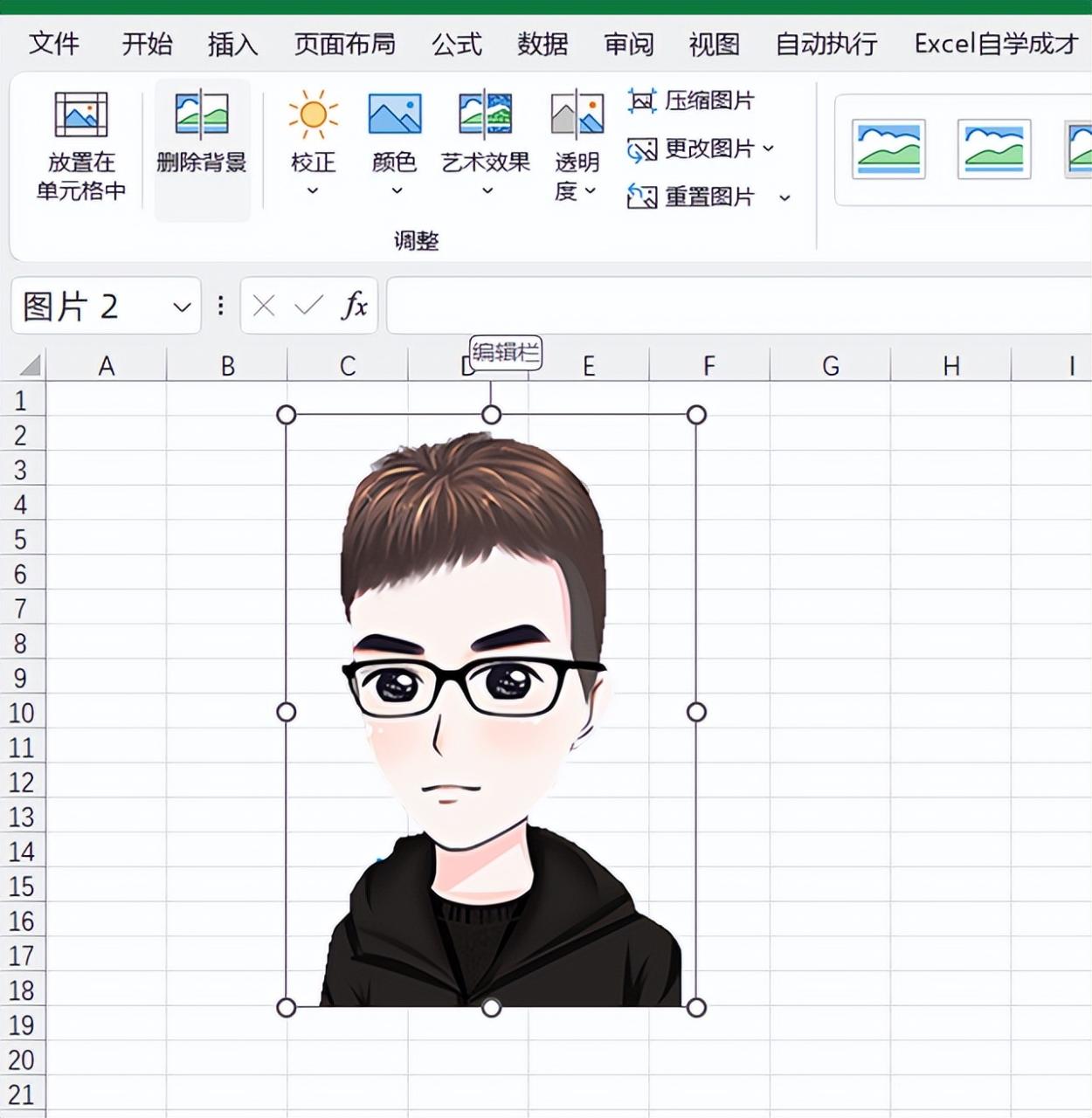Image resolution: width=1092 pixels, height=1118 pixels.
Task: Switch to the 开始 tab
Action: [x=147, y=44]
